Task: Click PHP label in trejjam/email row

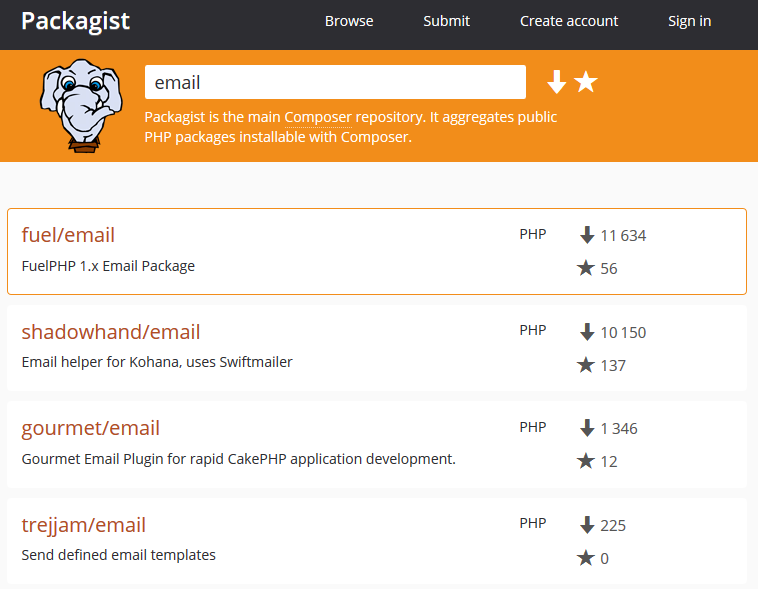Action: click(x=533, y=523)
